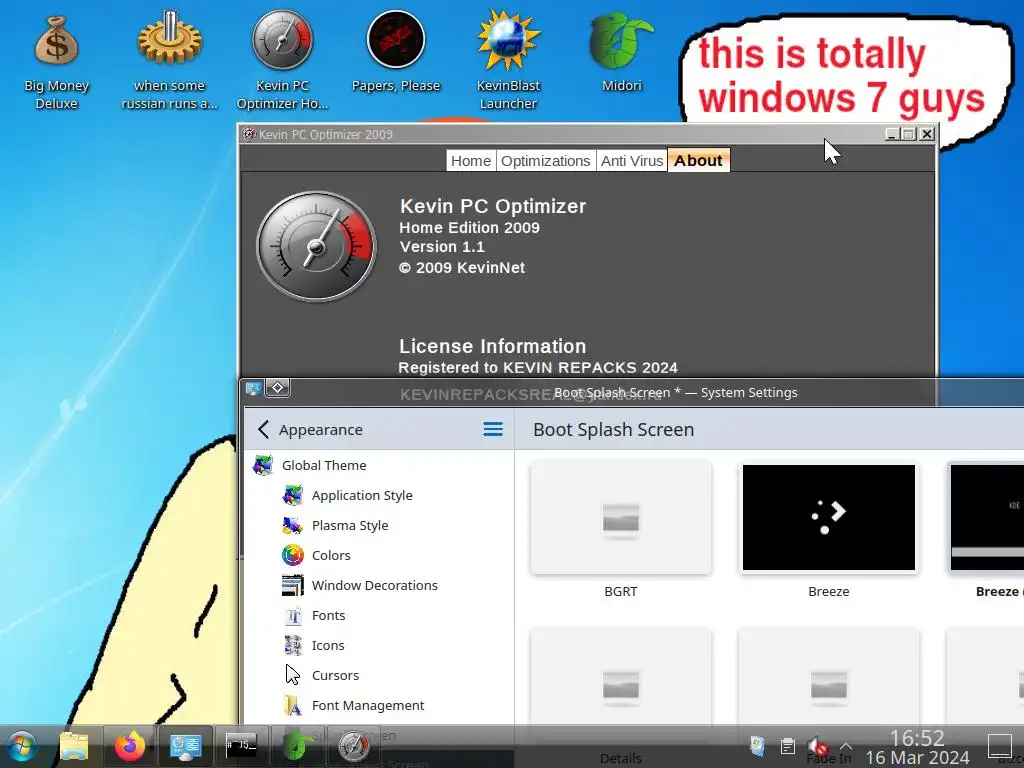Click the flag tray icon

(x=758, y=746)
